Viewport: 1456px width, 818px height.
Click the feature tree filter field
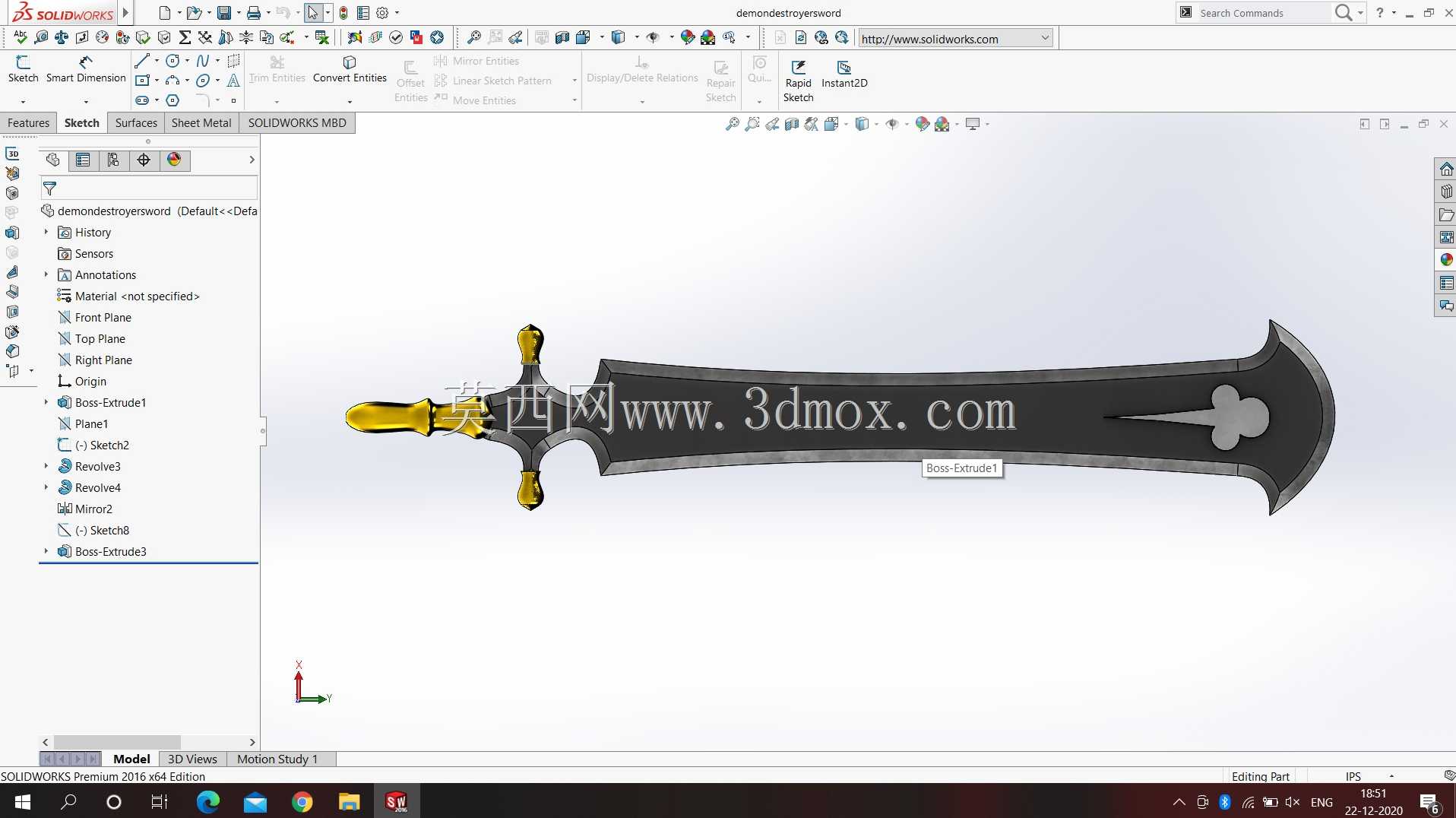[149, 188]
